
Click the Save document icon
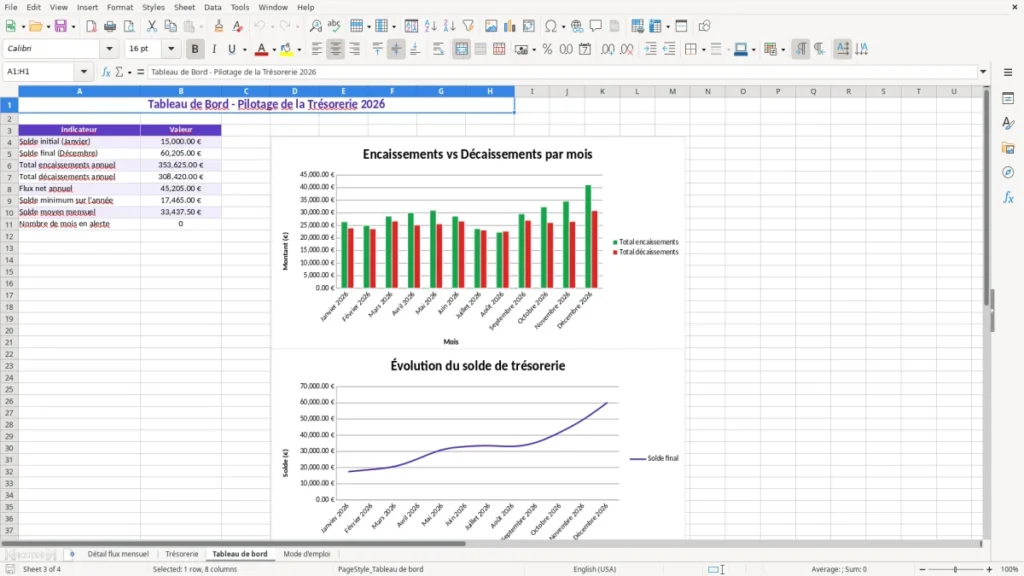click(x=61, y=26)
